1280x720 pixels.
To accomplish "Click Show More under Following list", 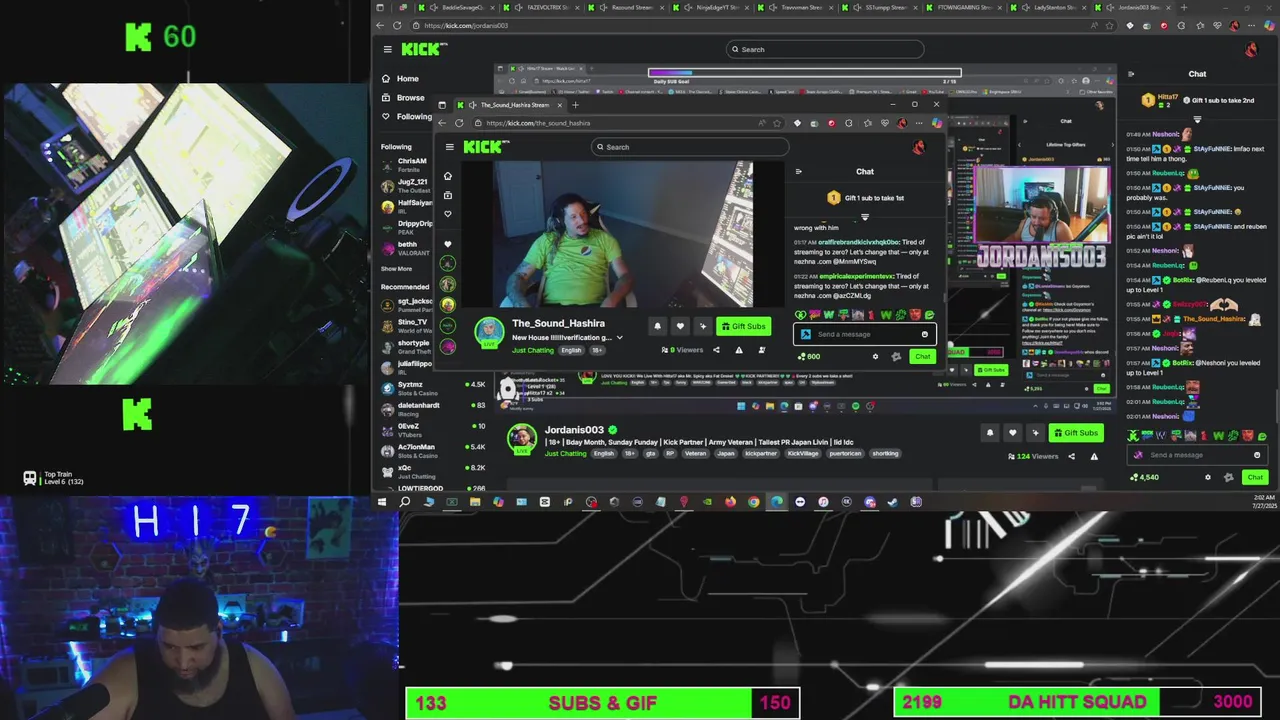I will (x=396, y=268).
